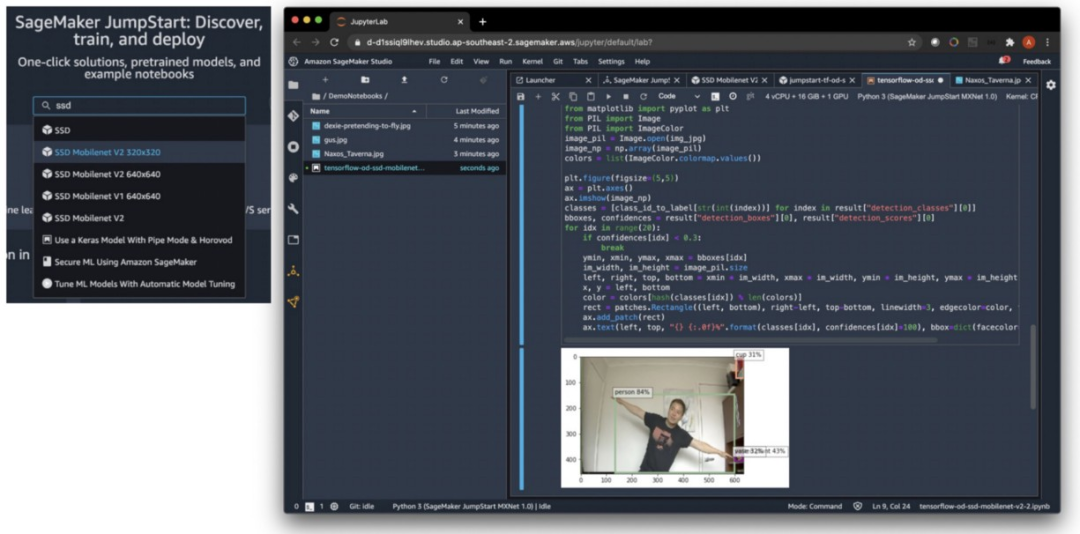This screenshot has width=1080, height=534.
Task: Open the palette commands sidebar icon
Action: [293, 178]
